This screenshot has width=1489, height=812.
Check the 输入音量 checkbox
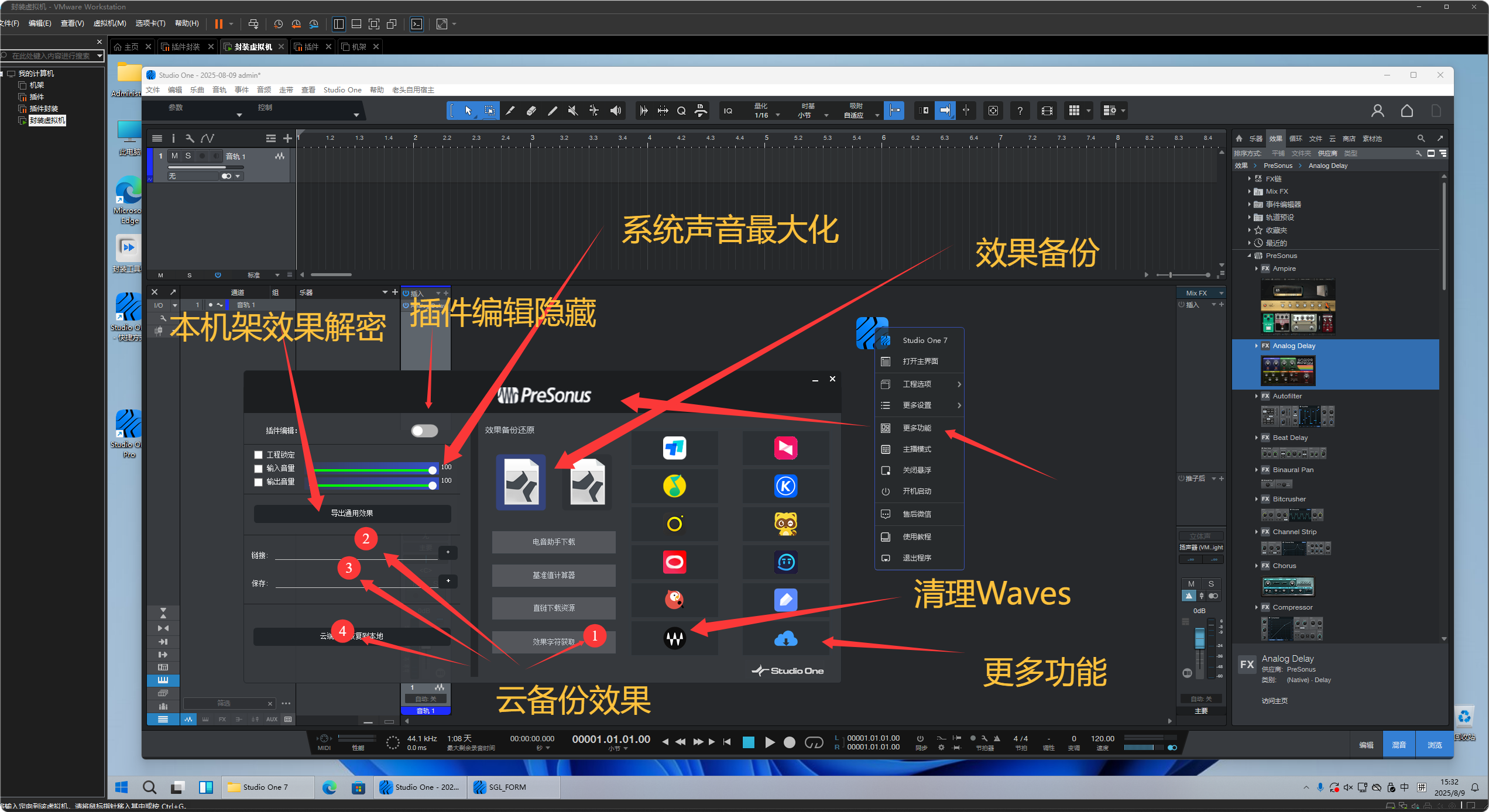pyautogui.click(x=258, y=469)
